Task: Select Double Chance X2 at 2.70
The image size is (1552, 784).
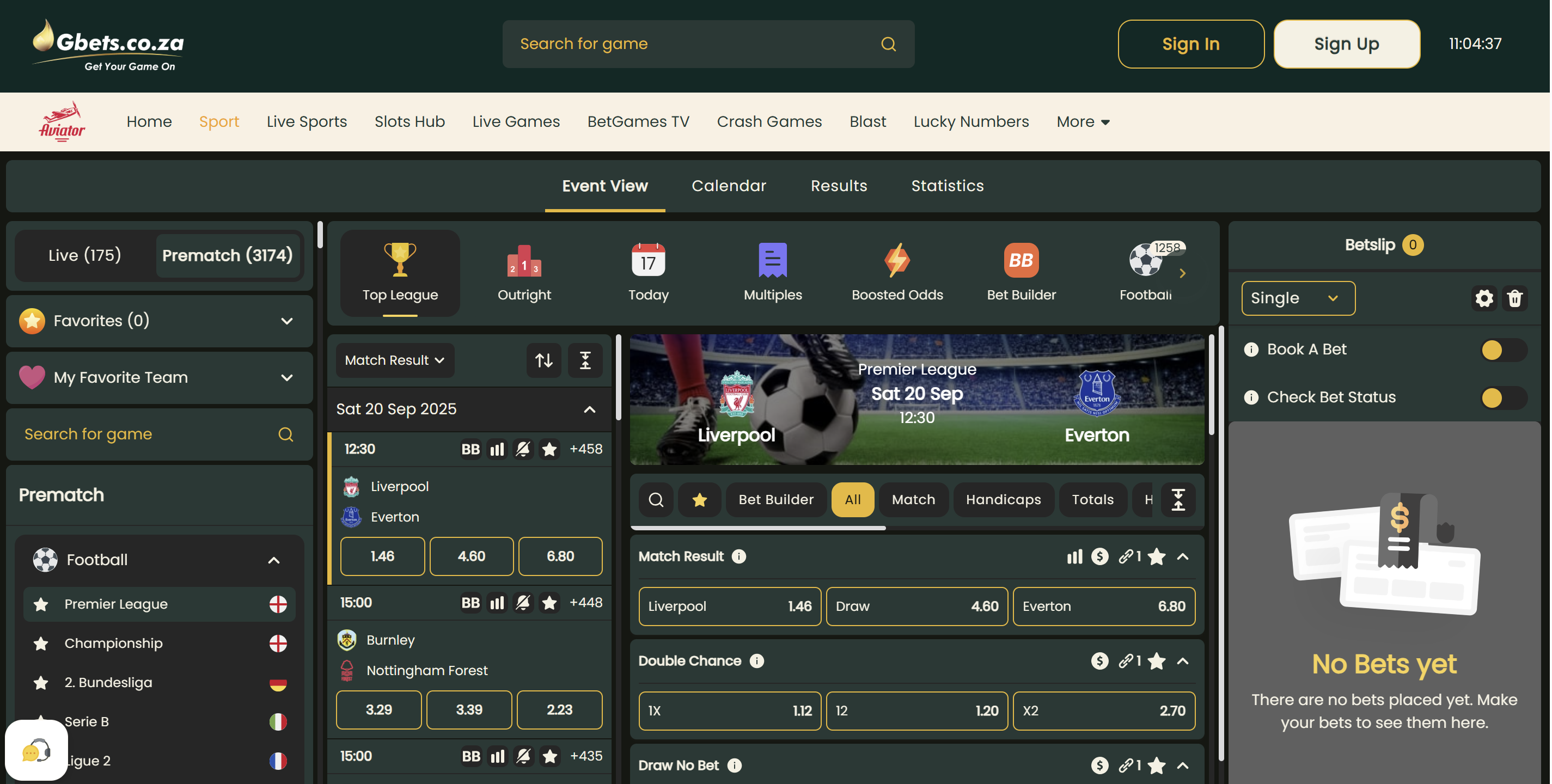Action: 1104,711
